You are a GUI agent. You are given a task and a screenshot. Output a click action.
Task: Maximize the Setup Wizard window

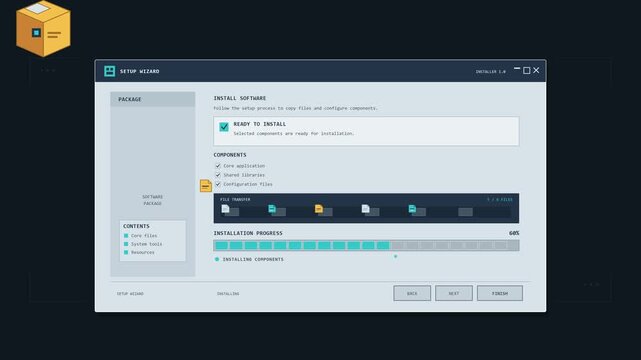point(527,71)
